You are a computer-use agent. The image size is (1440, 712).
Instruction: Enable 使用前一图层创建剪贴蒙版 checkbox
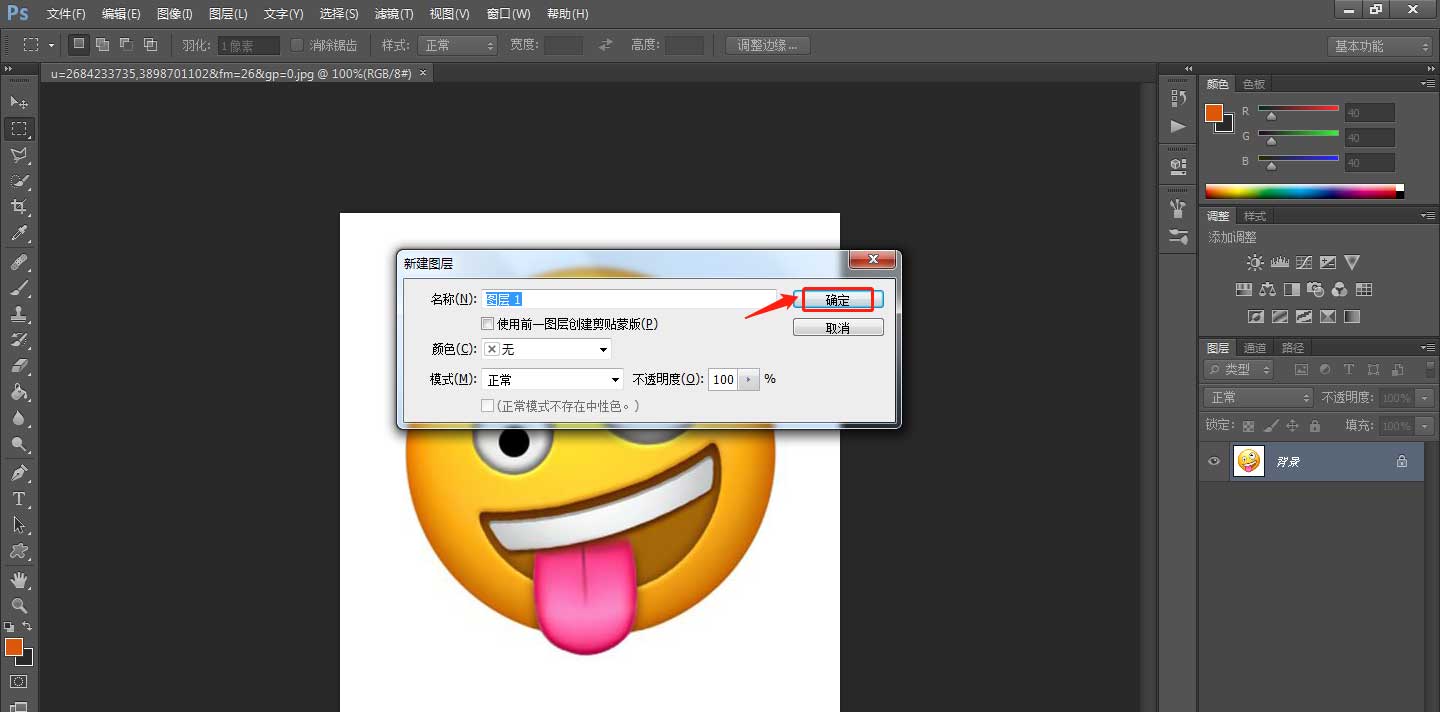pyautogui.click(x=487, y=323)
